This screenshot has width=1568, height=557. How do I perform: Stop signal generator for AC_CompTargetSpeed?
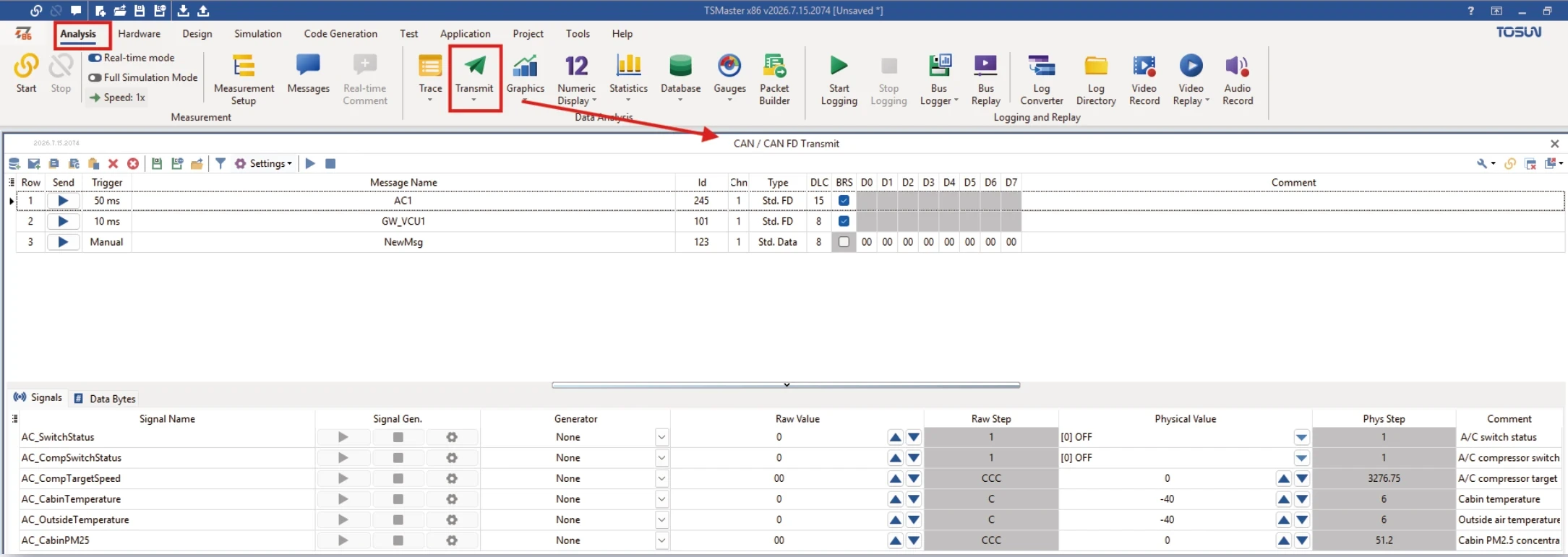(x=398, y=478)
